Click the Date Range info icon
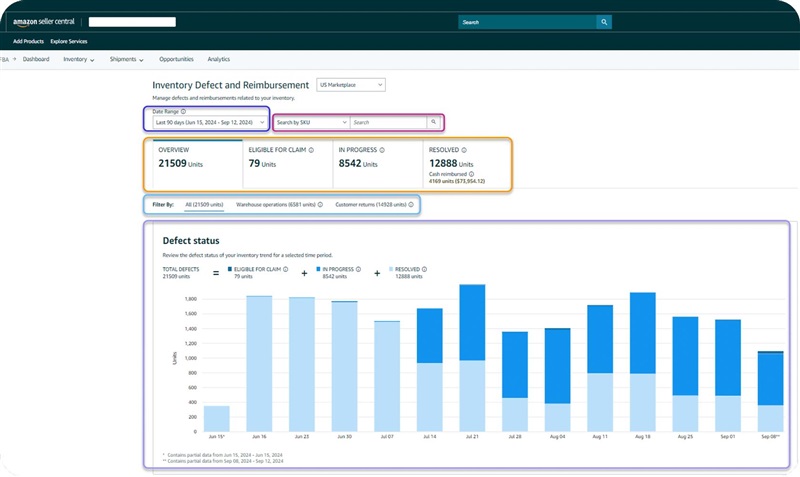The height and width of the screenshot is (477, 800). pos(183,112)
